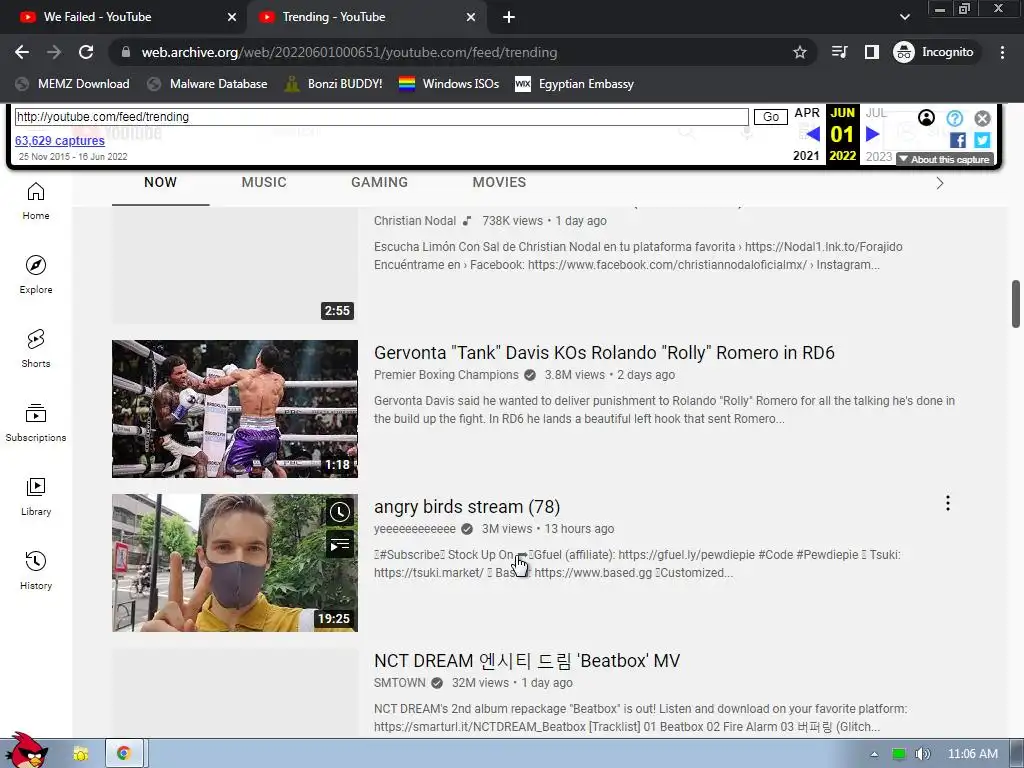The height and width of the screenshot is (768, 1024).
Task: Open Chrome three-dot menu
Action: click(1002, 52)
